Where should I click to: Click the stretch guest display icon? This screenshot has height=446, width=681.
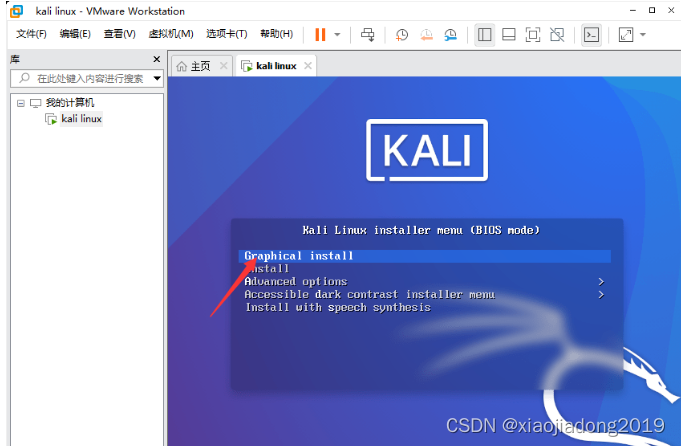[x=626, y=35]
